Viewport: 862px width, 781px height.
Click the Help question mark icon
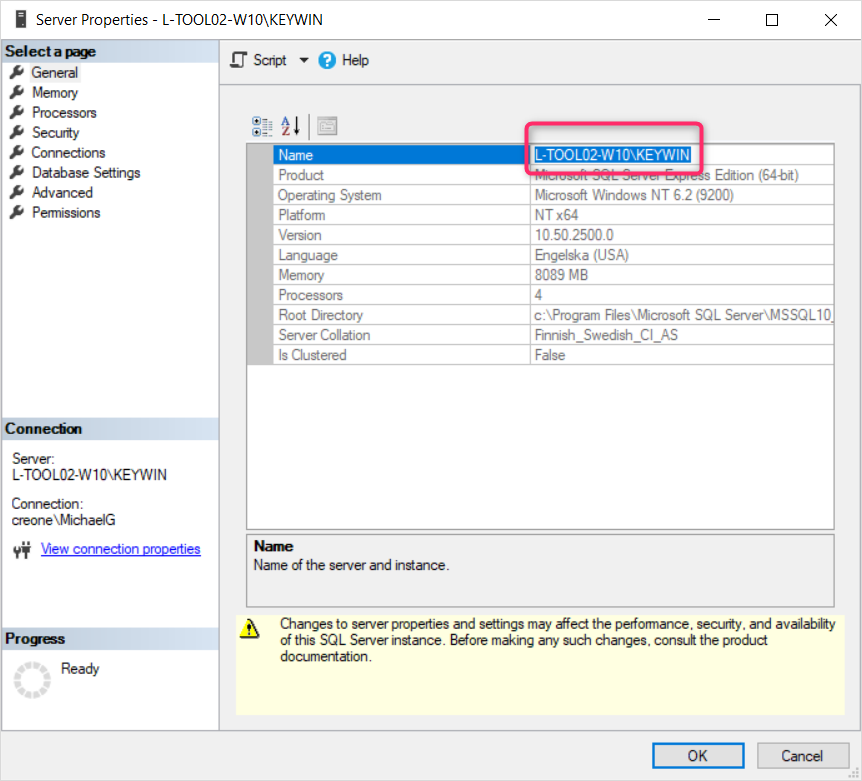327,60
